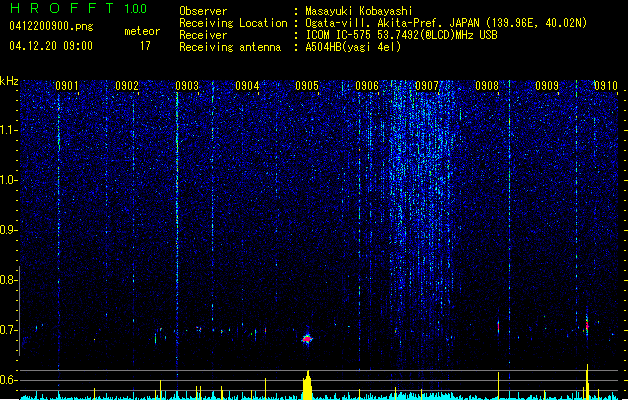Click observer name Masayuki Kobayashi
The width and height of the screenshot is (629, 400).
359,11
